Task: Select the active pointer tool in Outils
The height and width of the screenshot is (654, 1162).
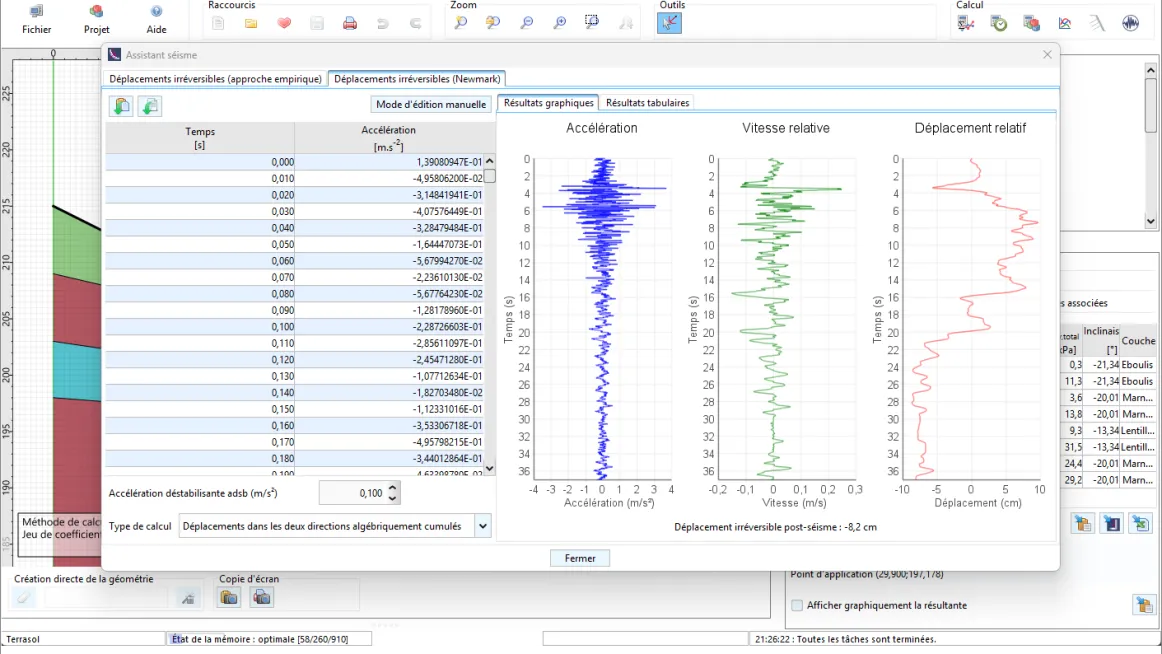Action: (x=669, y=23)
